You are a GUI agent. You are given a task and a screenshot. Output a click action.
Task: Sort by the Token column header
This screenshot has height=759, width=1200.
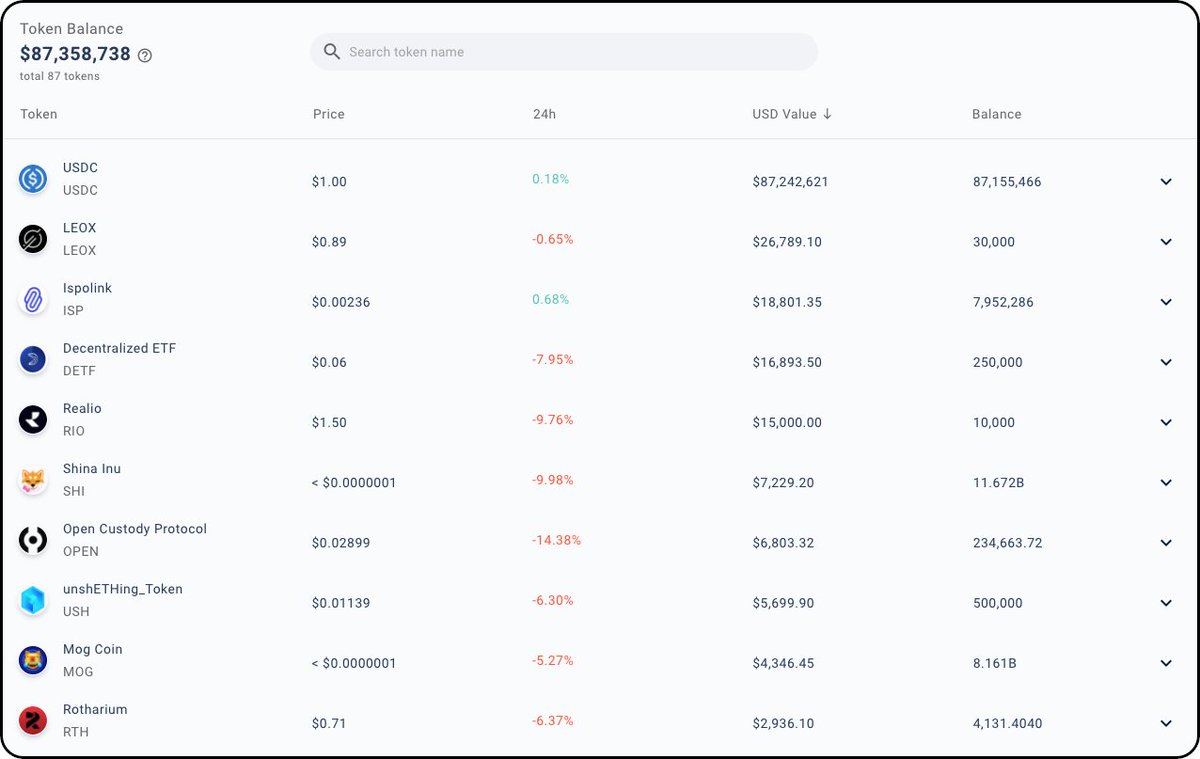point(39,114)
